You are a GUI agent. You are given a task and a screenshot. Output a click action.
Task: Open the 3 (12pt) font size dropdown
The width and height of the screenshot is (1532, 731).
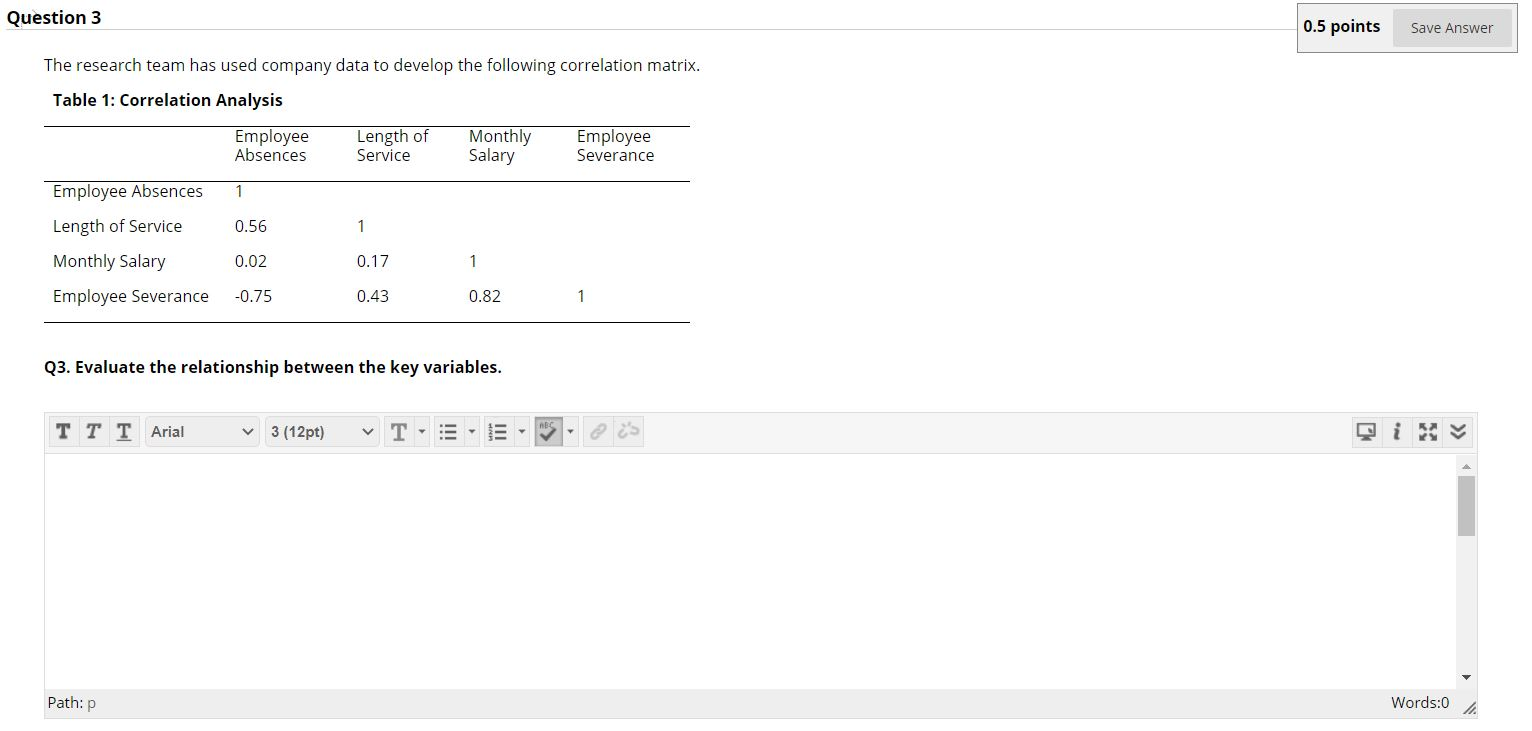point(322,432)
